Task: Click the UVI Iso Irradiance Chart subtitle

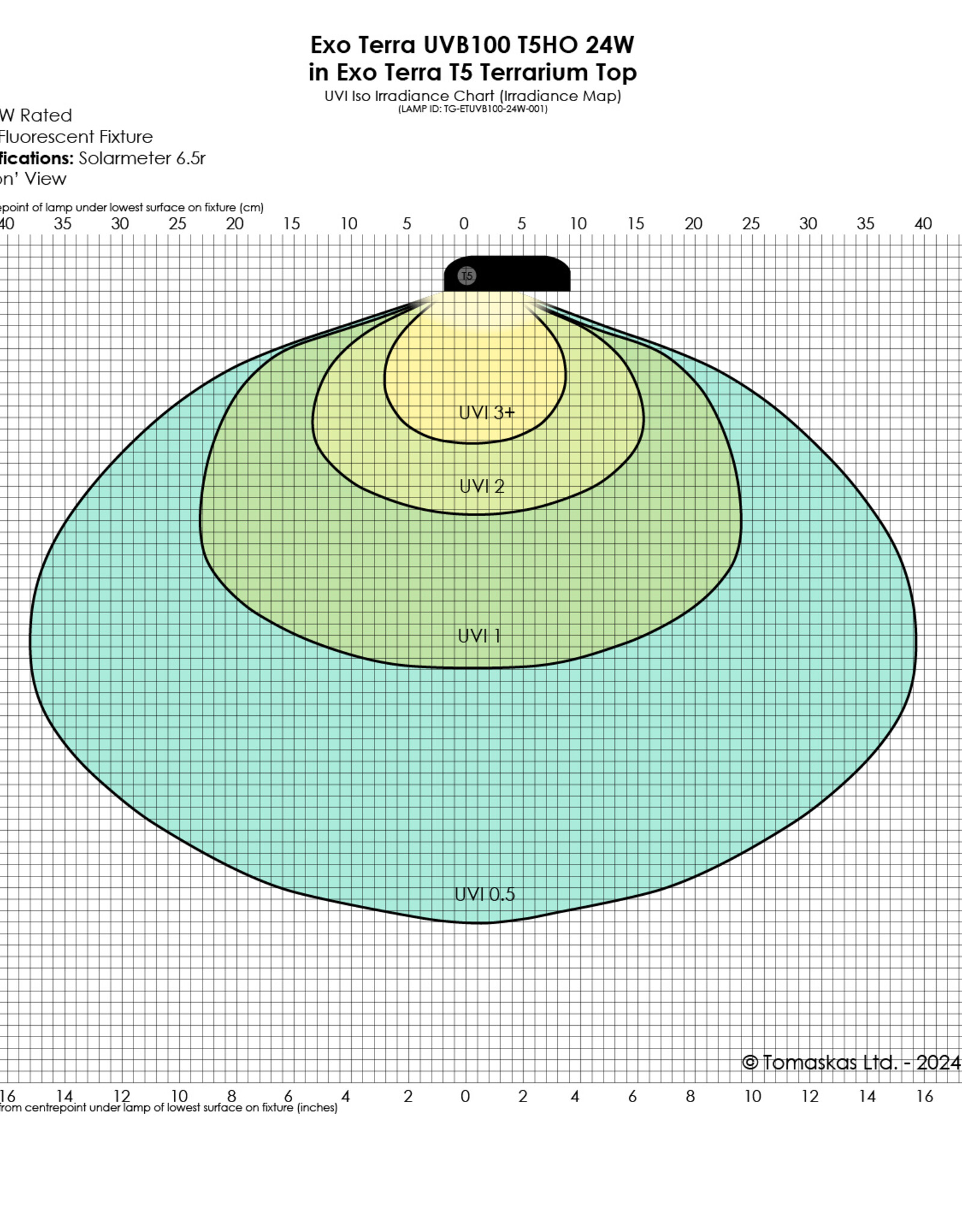Action: [472, 96]
